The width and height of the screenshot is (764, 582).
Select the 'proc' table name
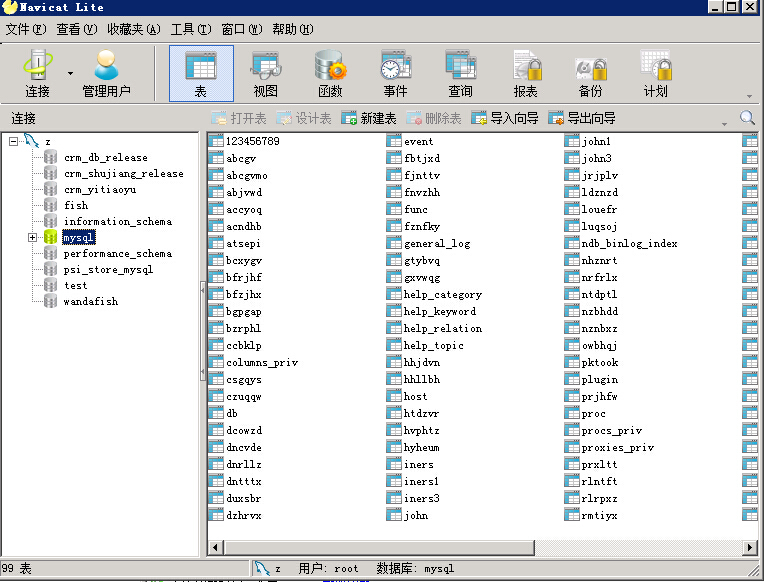(x=593, y=413)
